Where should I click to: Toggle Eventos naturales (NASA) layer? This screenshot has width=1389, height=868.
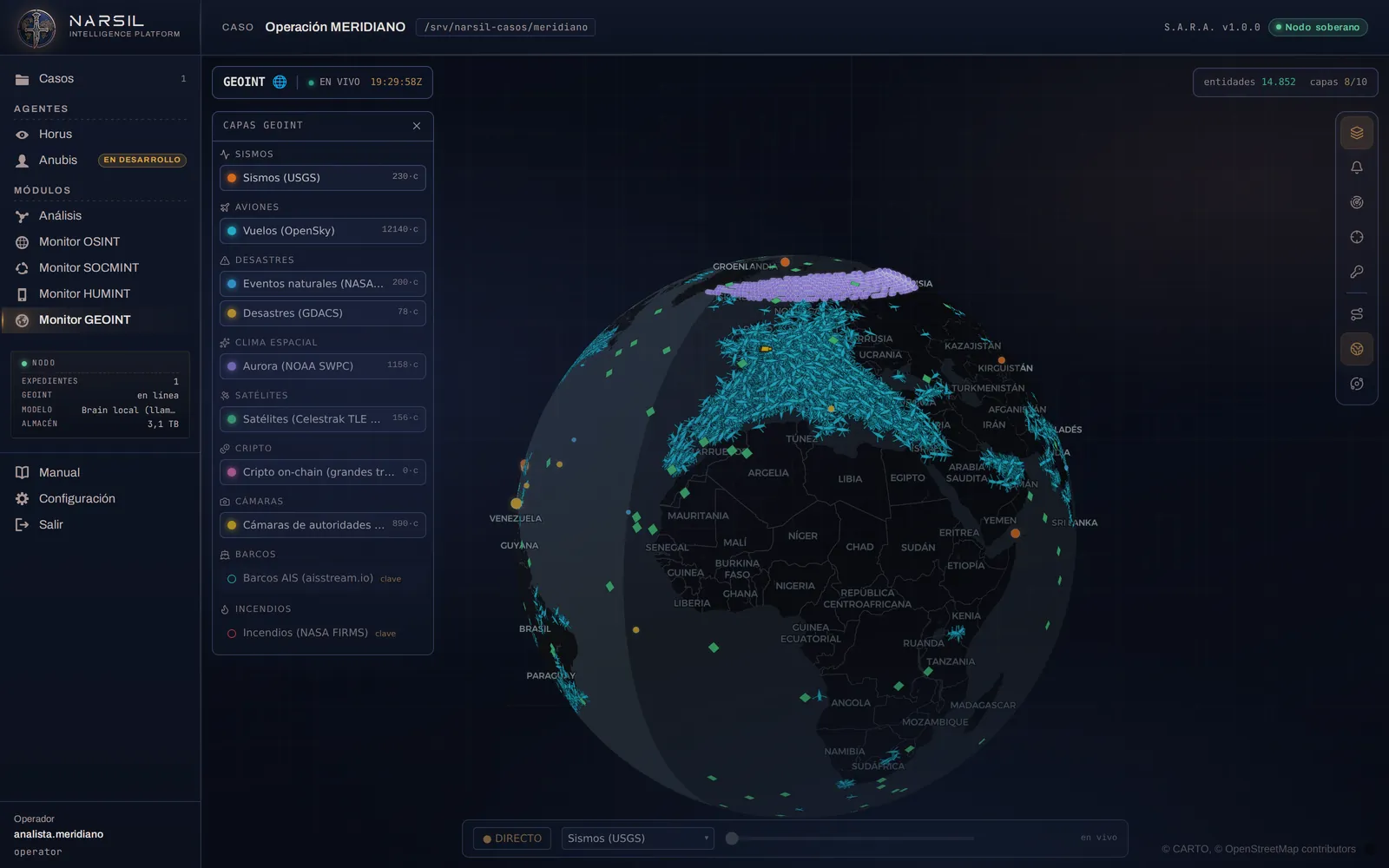tap(323, 283)
